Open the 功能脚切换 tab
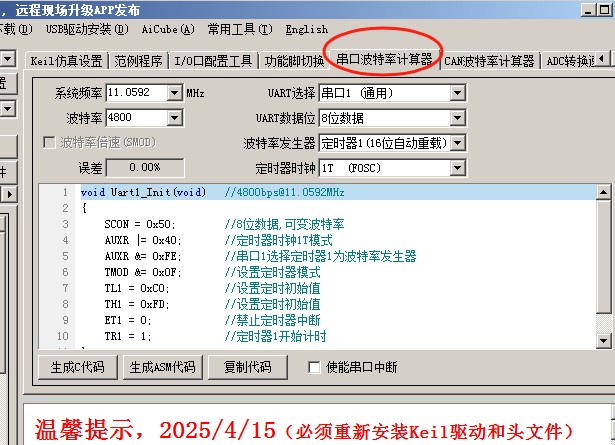Image resolution: width=615 pixels, height=445 pixels. click(294, 61)
